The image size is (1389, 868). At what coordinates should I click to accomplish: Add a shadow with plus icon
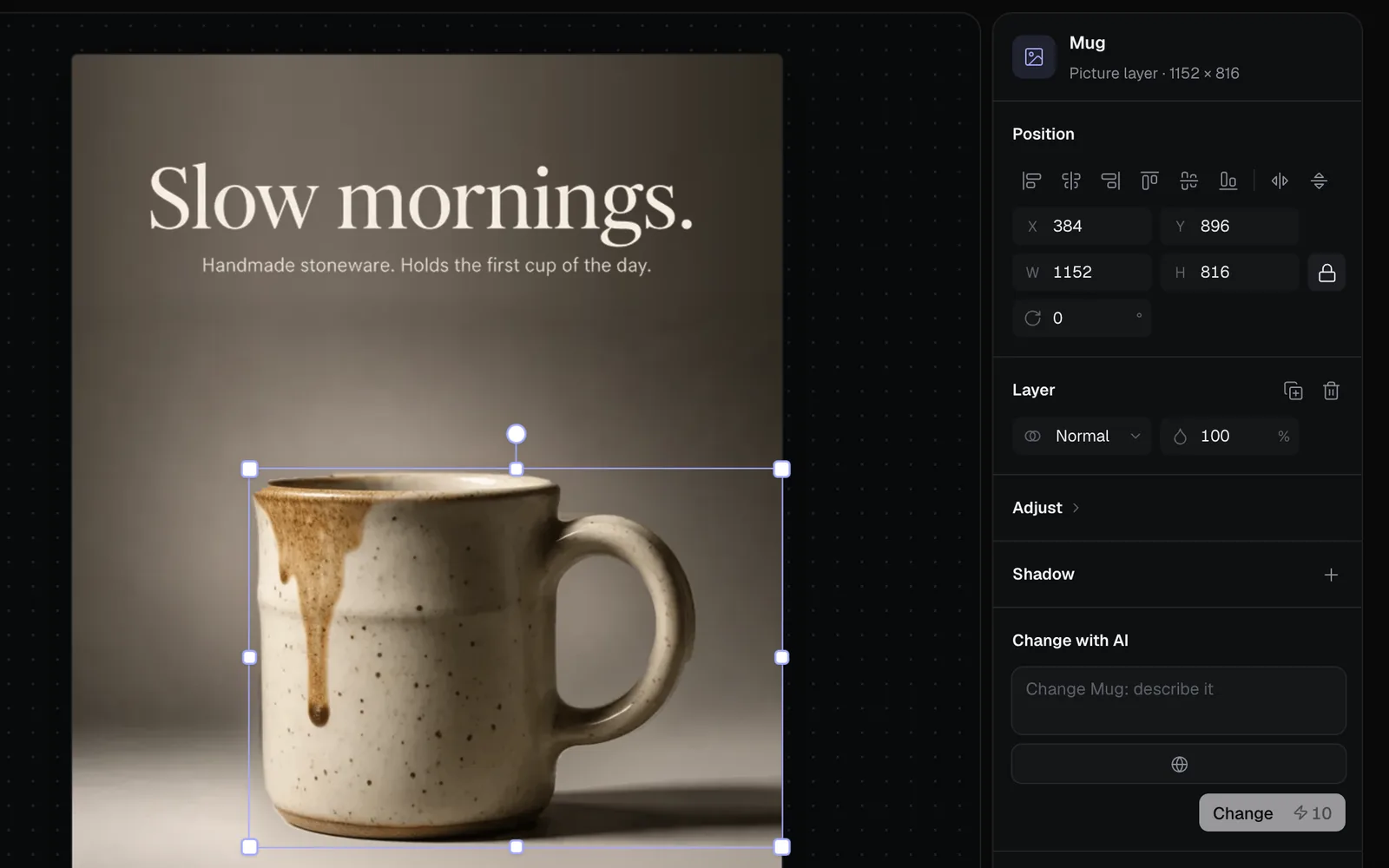(1331, 575)
